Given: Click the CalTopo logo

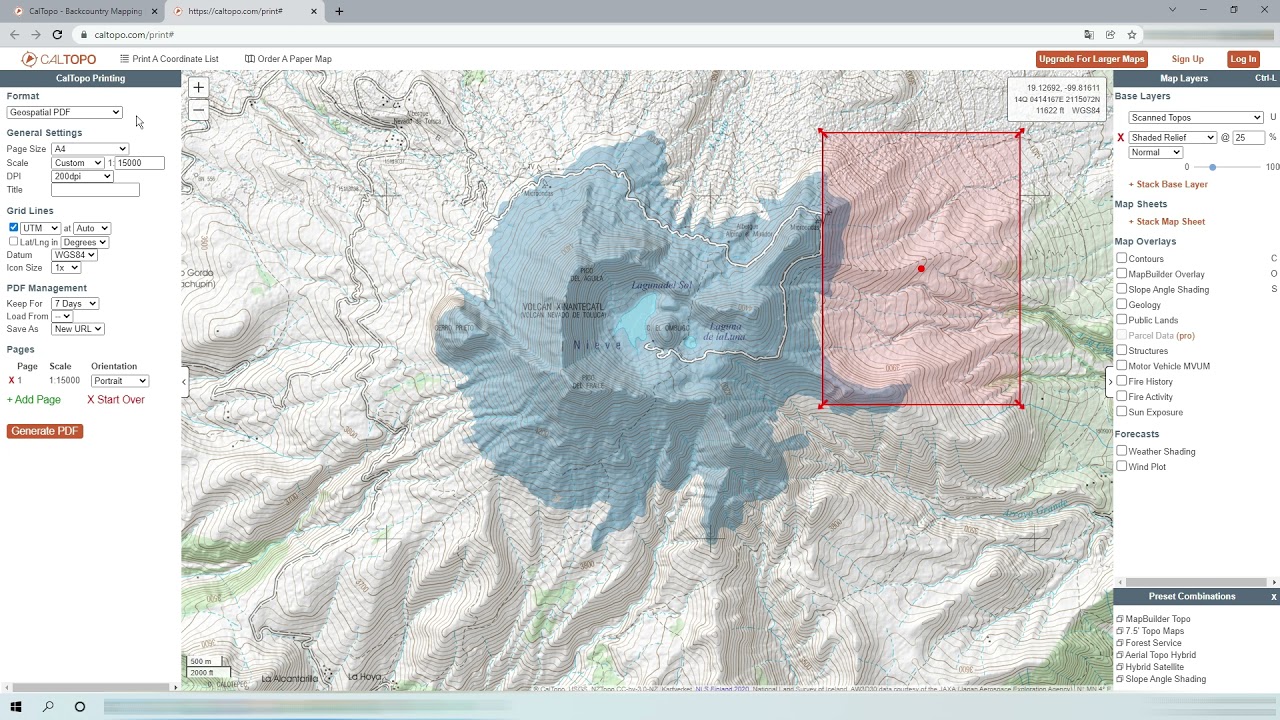Looking at the screenshot, I should [x=59, y=59].
